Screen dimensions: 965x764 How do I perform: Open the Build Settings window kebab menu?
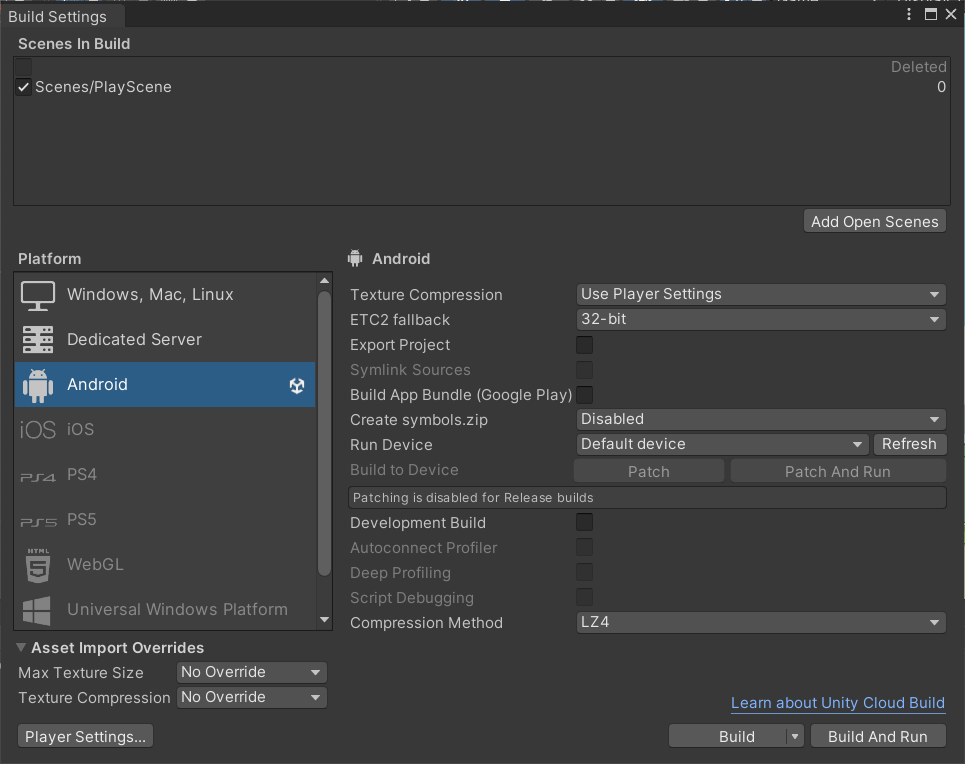[x=909, y=14]
